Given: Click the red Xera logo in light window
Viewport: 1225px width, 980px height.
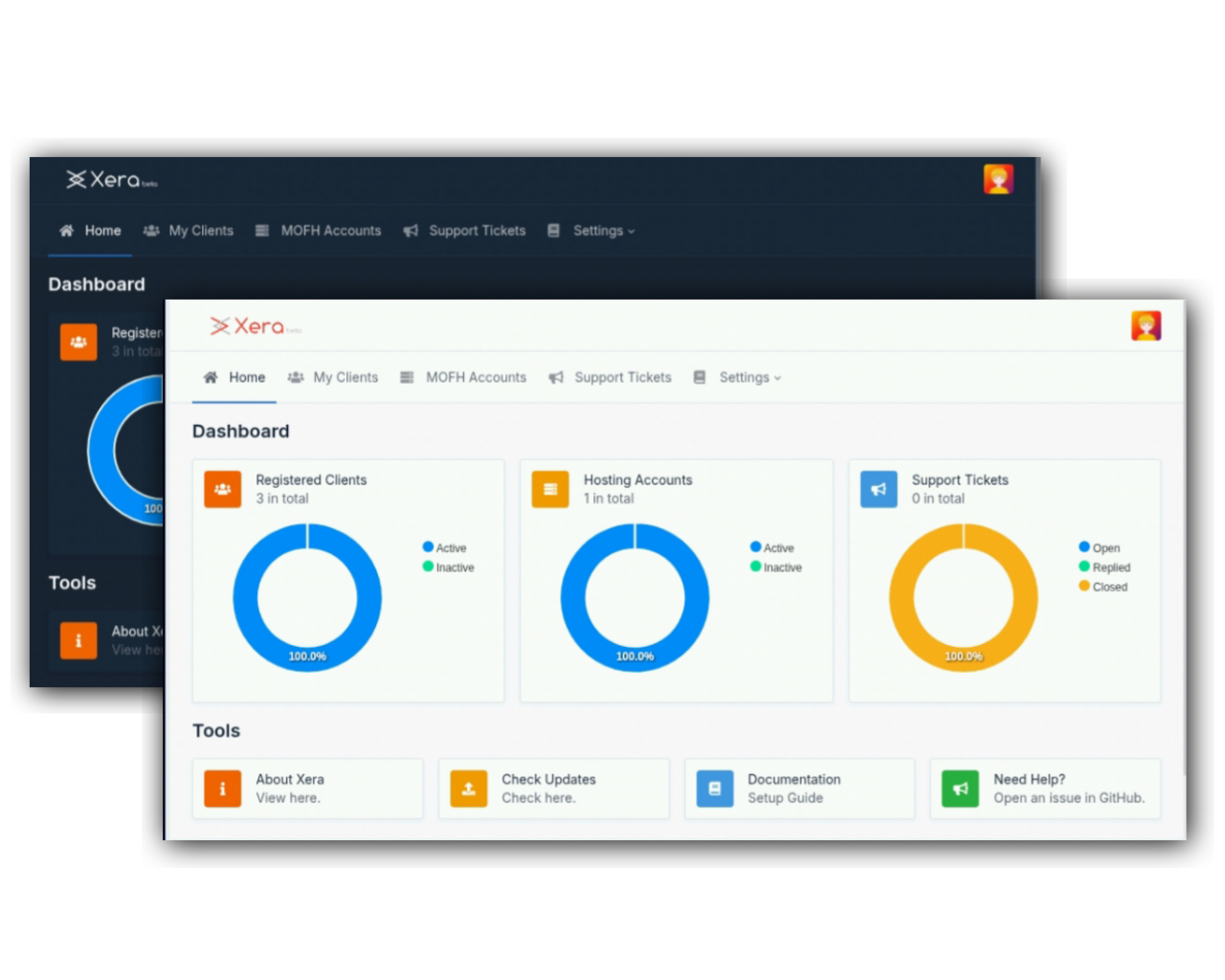Looking at the screenshot, I should pyautogui.click(x=249, y=326).
